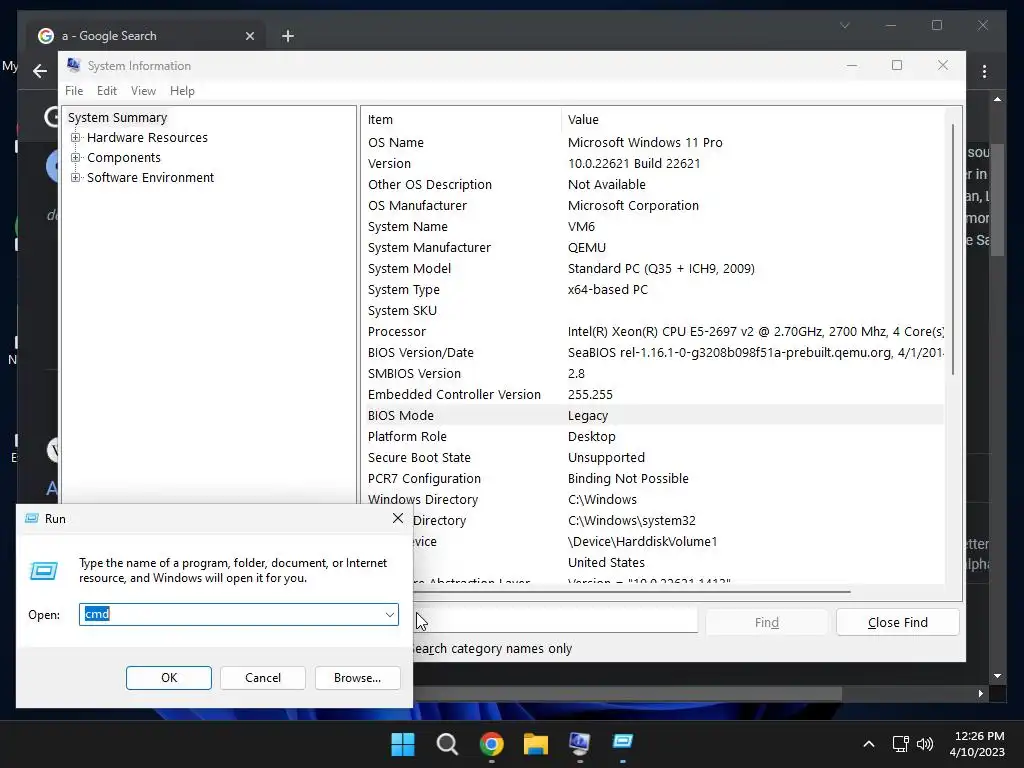Screen dimensions: 1024x768
Task: Click the Find button
Action: click(x=766, y=622)
